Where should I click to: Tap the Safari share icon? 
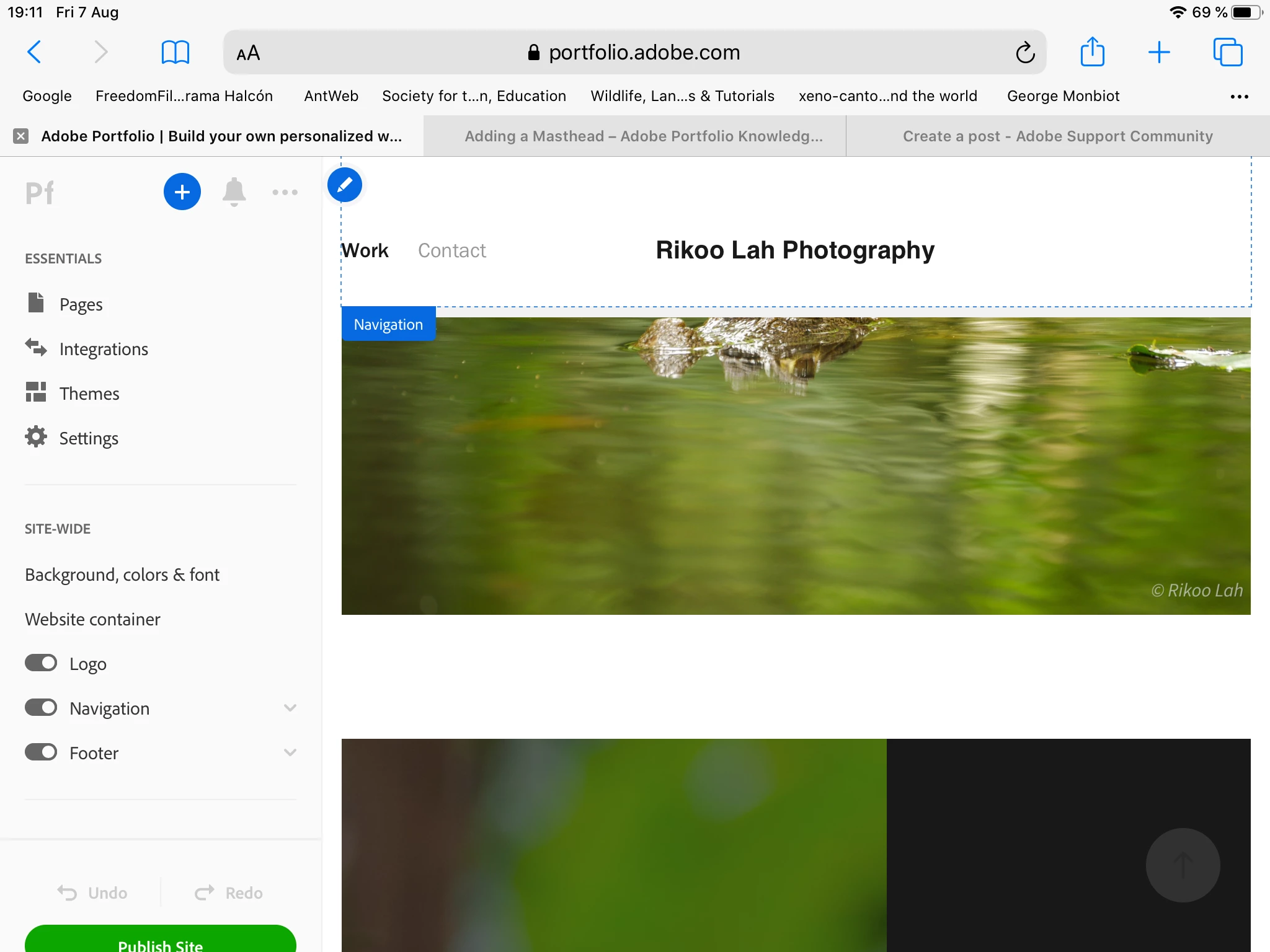pos(1092,52)
